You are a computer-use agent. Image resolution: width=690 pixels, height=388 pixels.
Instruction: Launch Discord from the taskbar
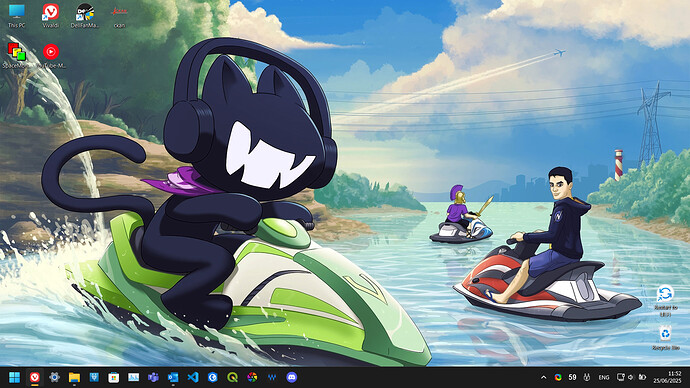[x=291, y=377]
